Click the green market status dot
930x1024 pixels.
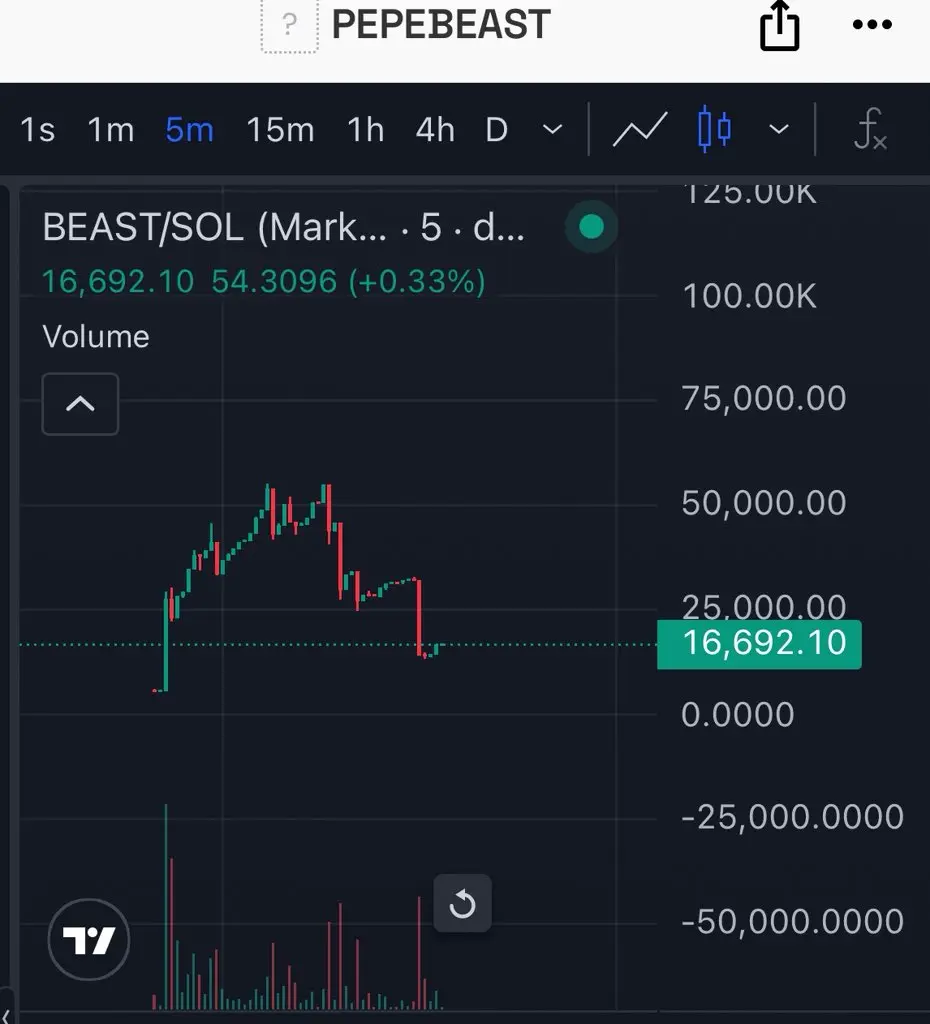point(592,227)
